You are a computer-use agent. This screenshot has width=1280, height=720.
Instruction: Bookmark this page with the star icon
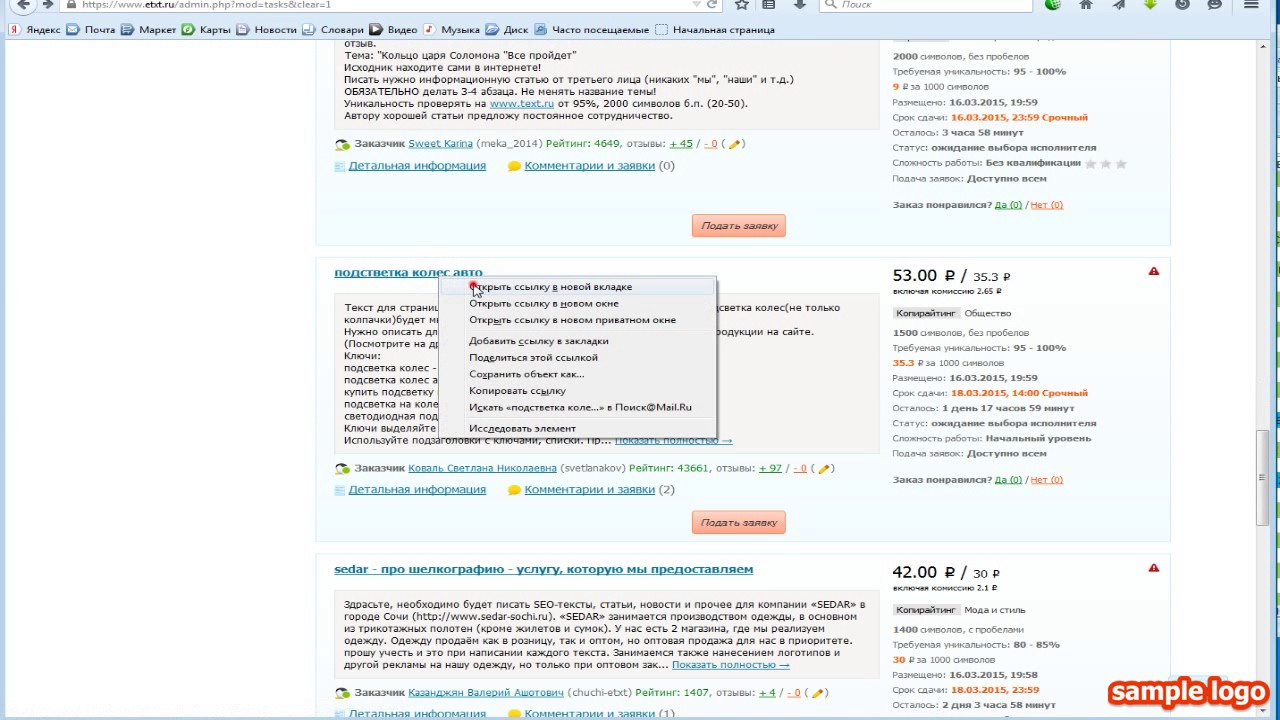coord(741,5)
